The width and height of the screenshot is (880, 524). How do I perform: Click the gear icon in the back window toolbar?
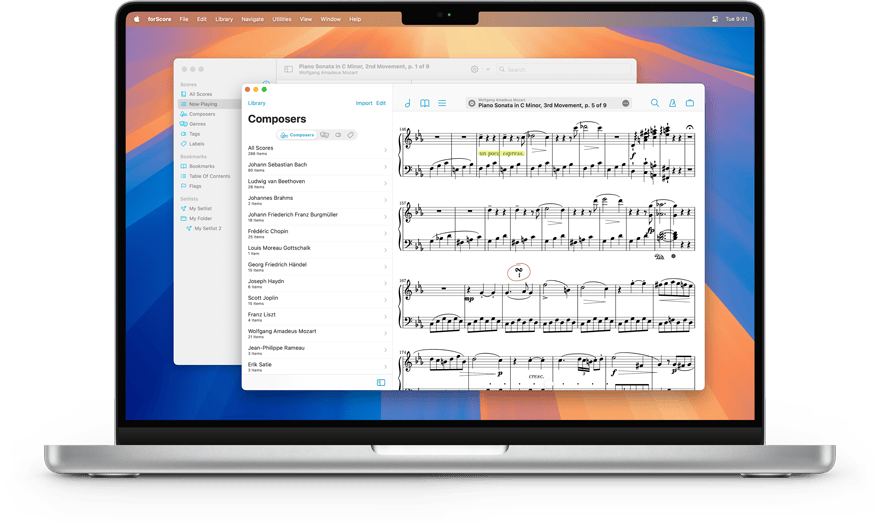[x=474, y=70]
